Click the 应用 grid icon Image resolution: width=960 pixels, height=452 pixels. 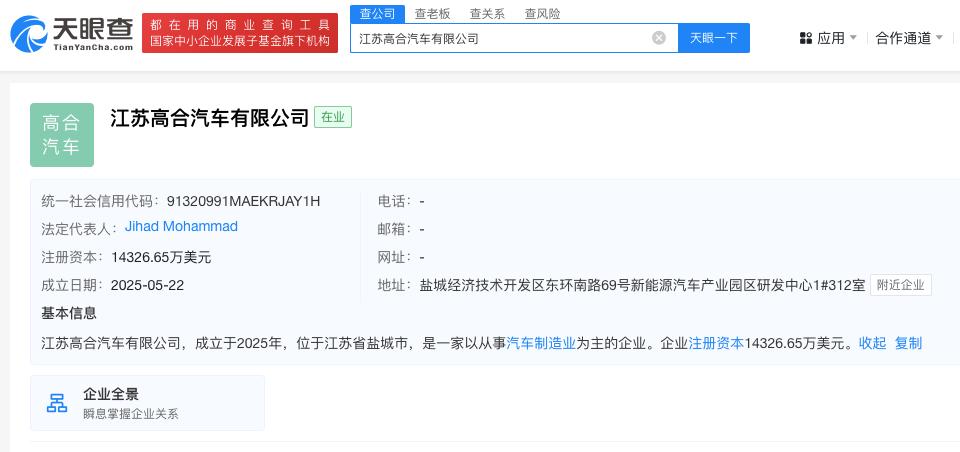[806, 39]
